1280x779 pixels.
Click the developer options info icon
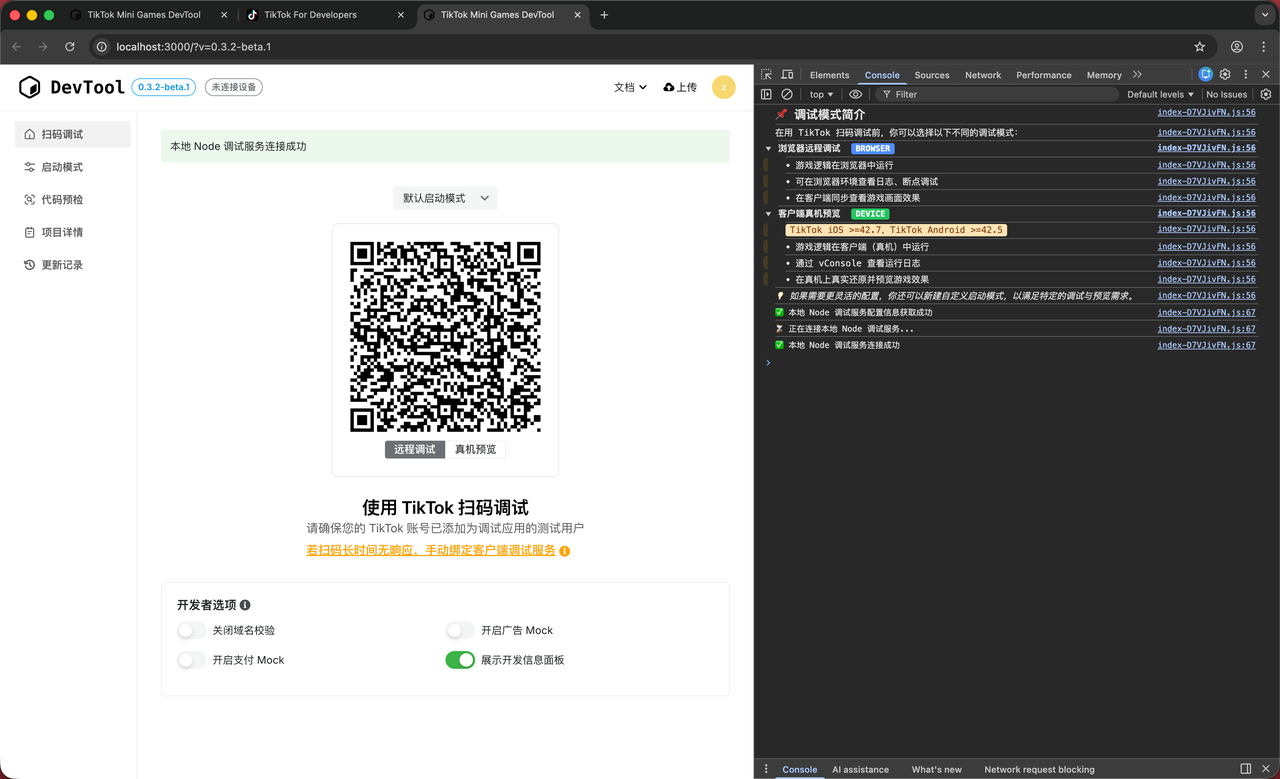point(245,605)
